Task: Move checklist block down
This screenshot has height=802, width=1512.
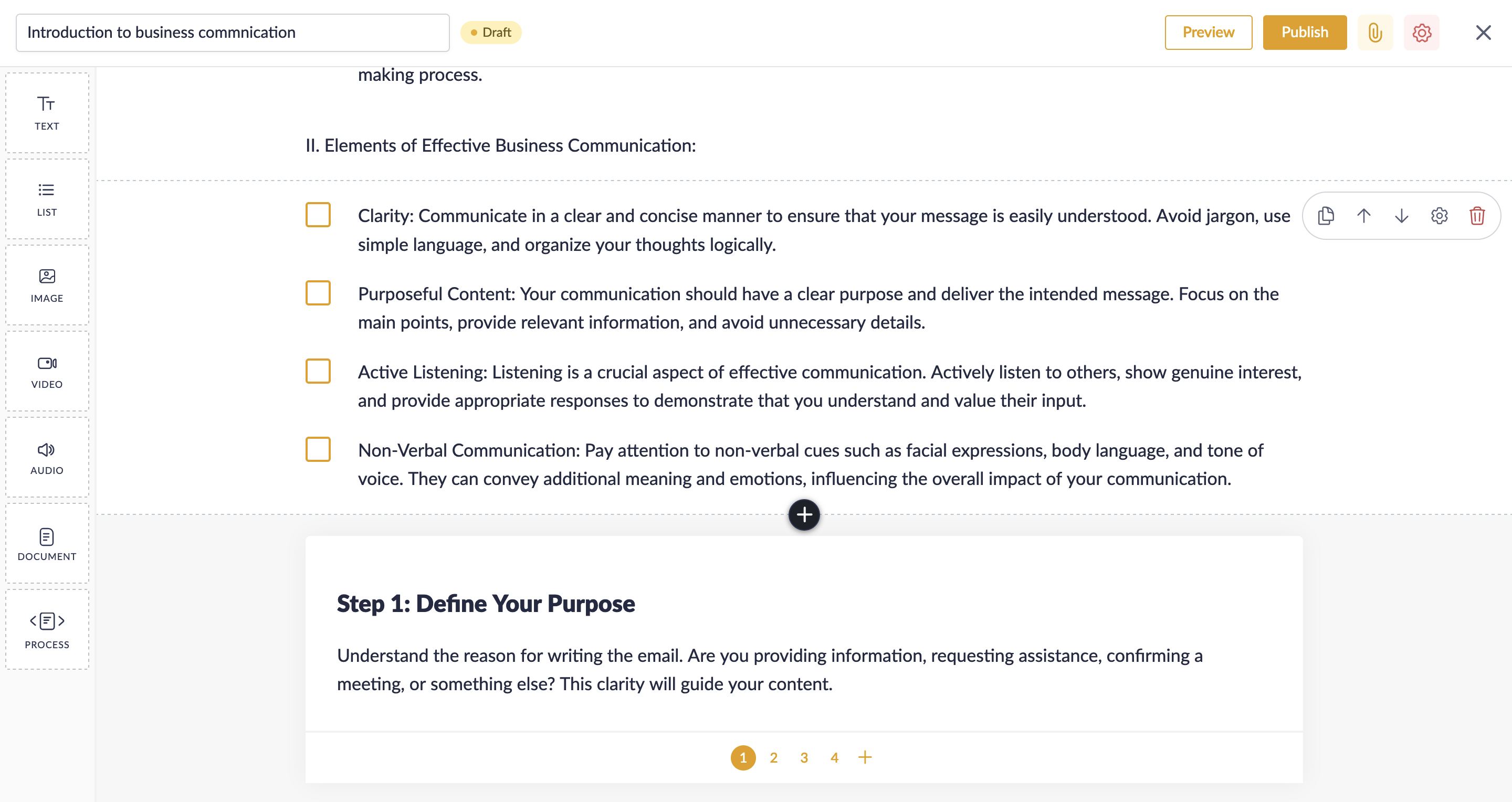Action: [x=1402, y=216]
